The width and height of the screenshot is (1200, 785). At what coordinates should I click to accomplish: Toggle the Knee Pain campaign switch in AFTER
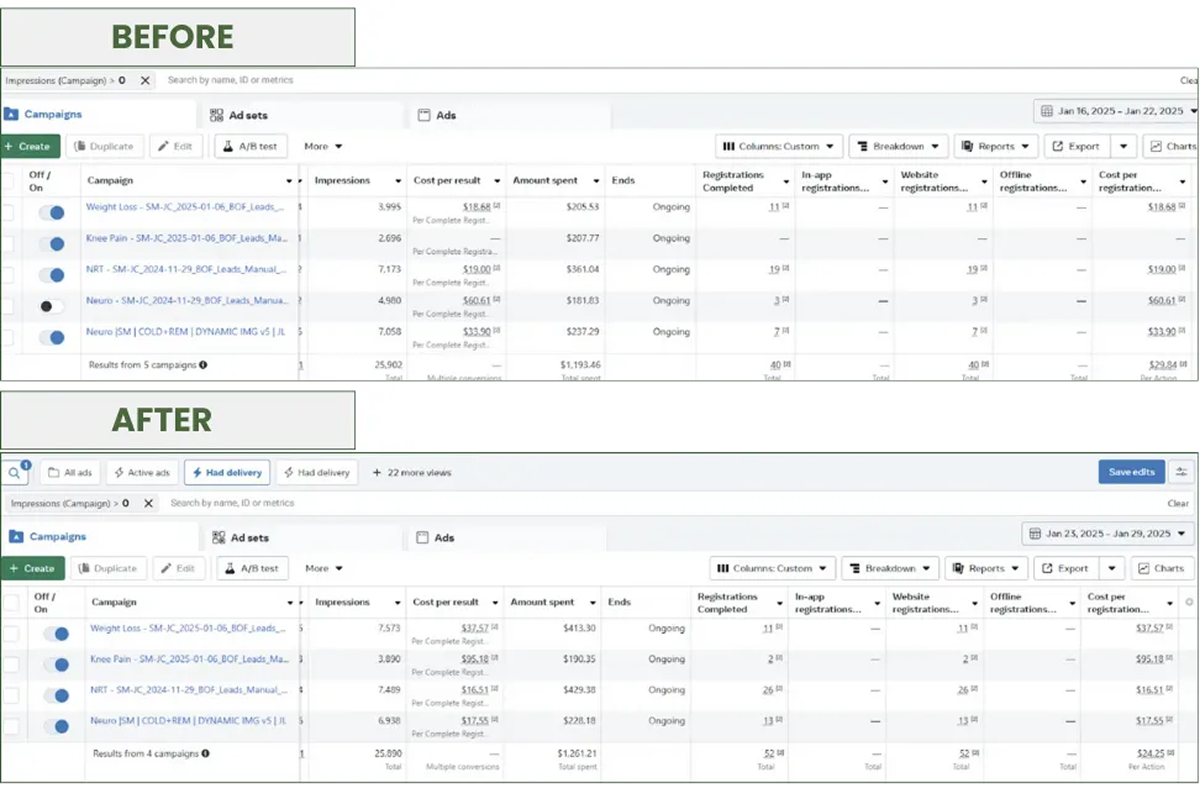(56, 664)
